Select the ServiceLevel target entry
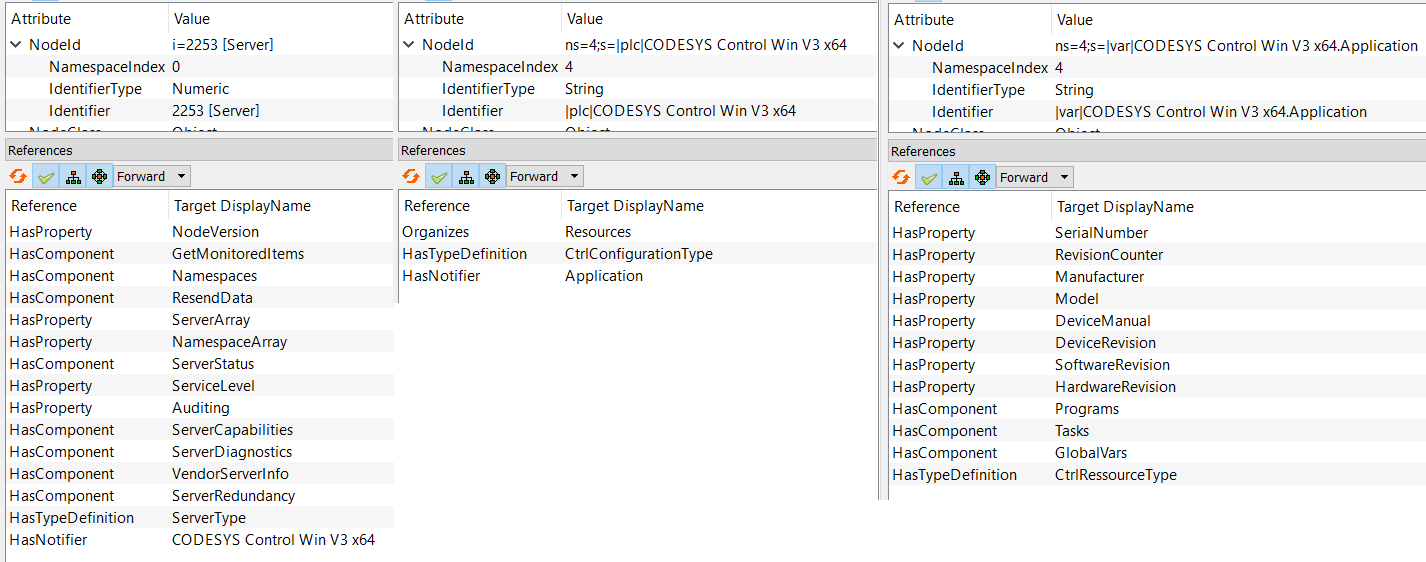The height and width of the screenshot is (562, 1426). tap(213, 386)
